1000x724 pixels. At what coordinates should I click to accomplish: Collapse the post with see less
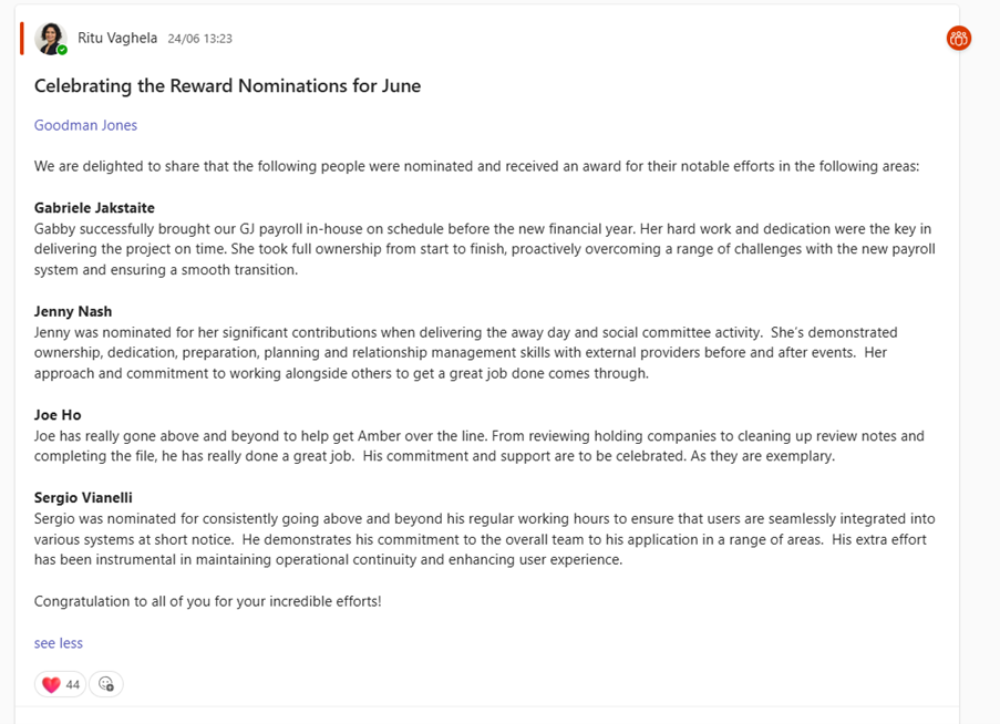click(58, 643)
